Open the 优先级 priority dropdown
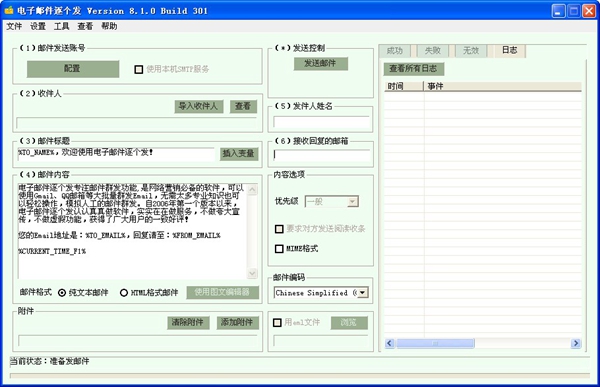600x387 pixels. pyautogui.click(x=352, y=201)
